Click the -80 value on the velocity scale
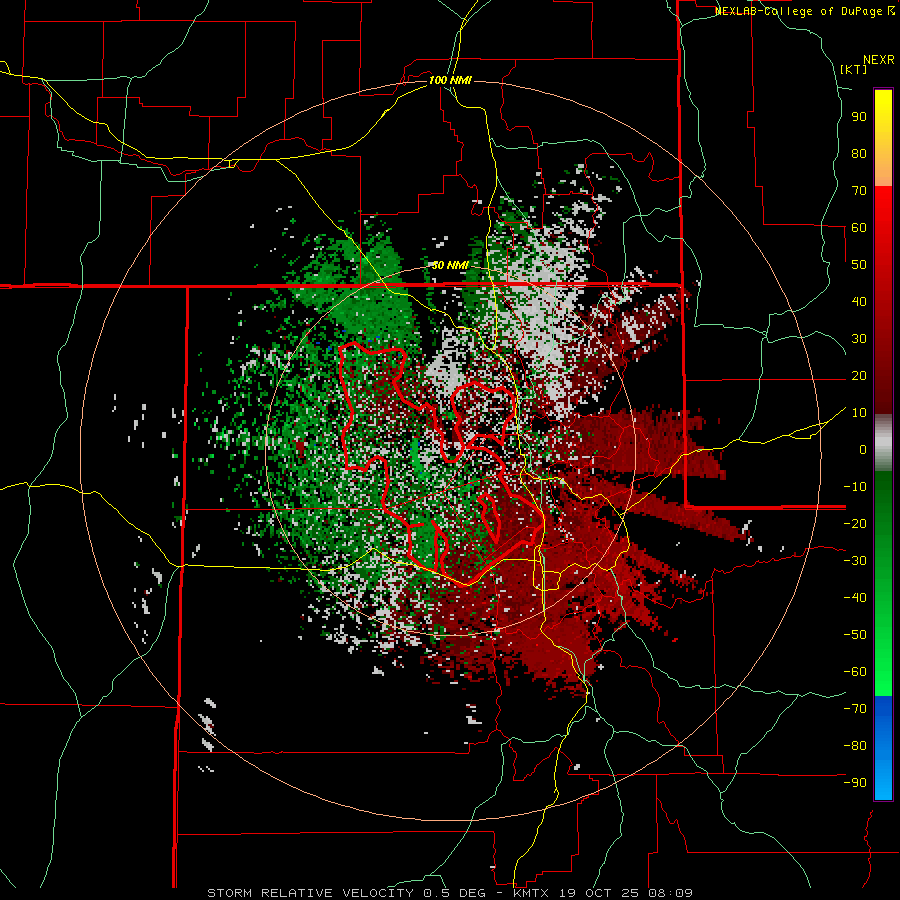The image size is (900, 900). (x=855, y=746)
